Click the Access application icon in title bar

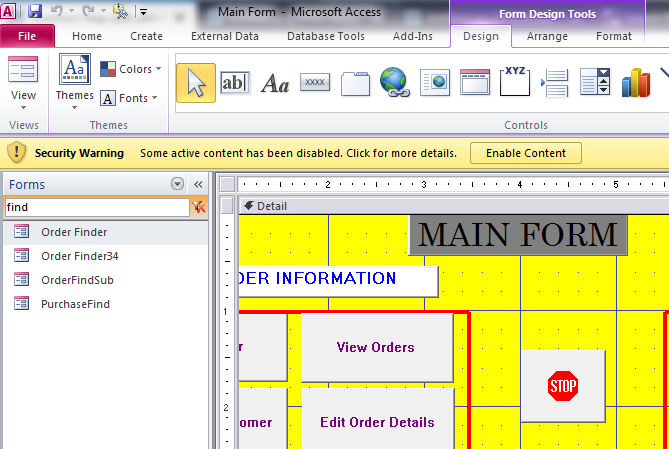(x=9, y=12)
